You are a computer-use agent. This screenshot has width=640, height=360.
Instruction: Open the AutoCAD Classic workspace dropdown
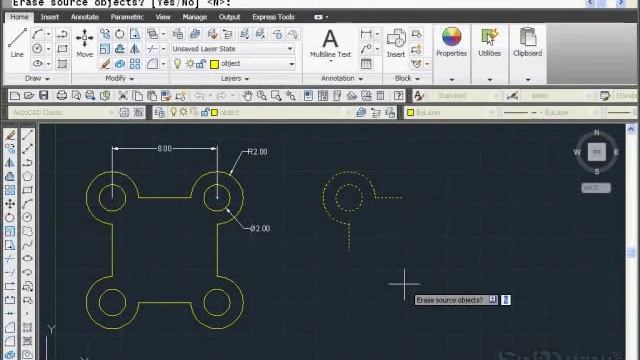(62, 112)
